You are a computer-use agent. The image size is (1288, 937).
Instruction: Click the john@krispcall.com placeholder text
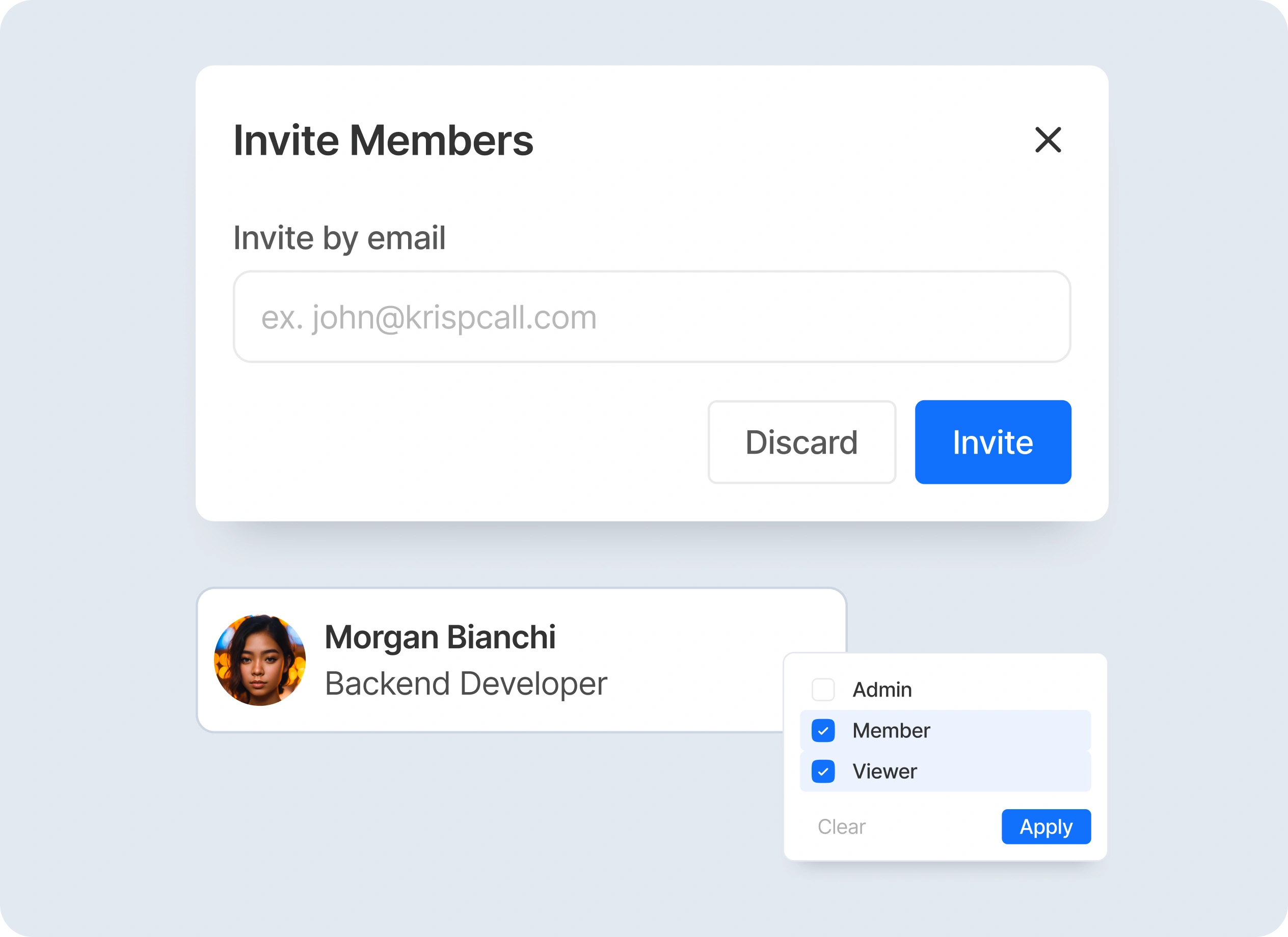coord(429,317)
